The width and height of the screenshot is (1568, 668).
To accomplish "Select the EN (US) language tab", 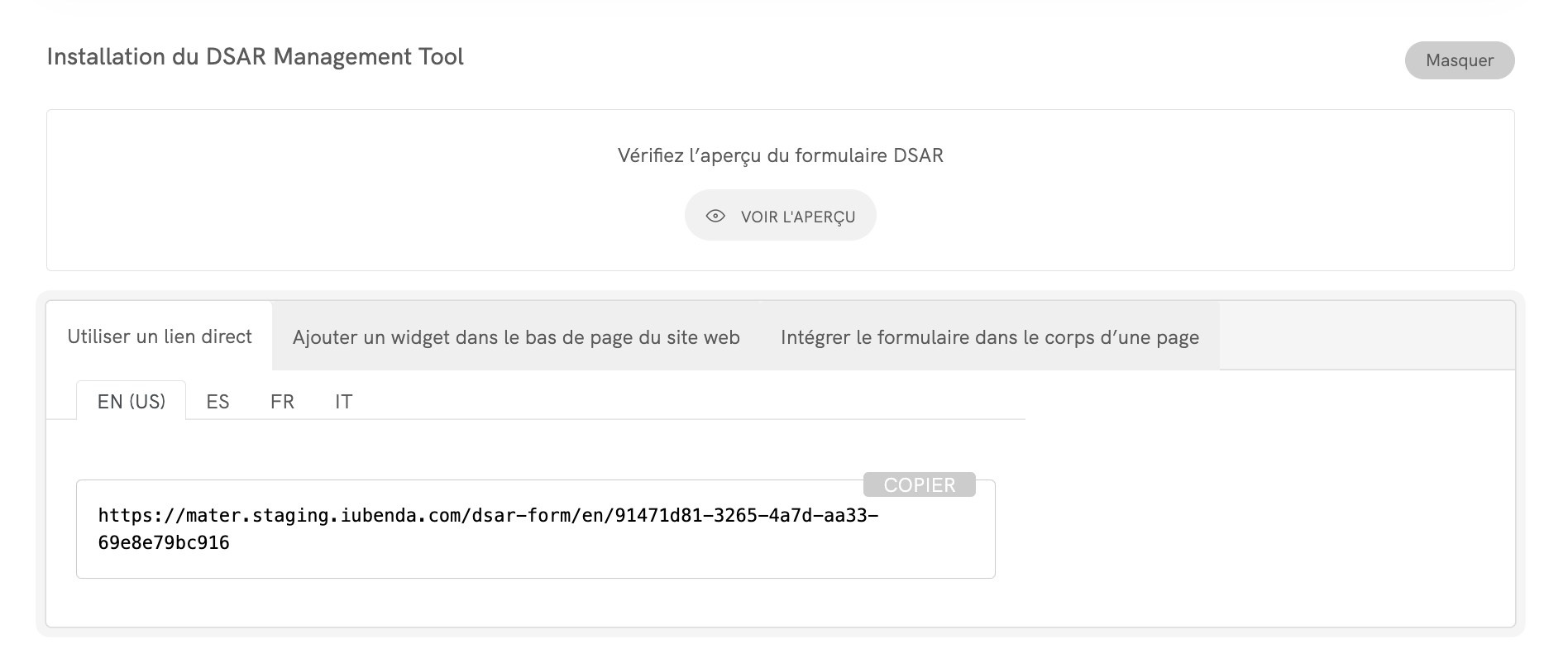I will (131, 402).
